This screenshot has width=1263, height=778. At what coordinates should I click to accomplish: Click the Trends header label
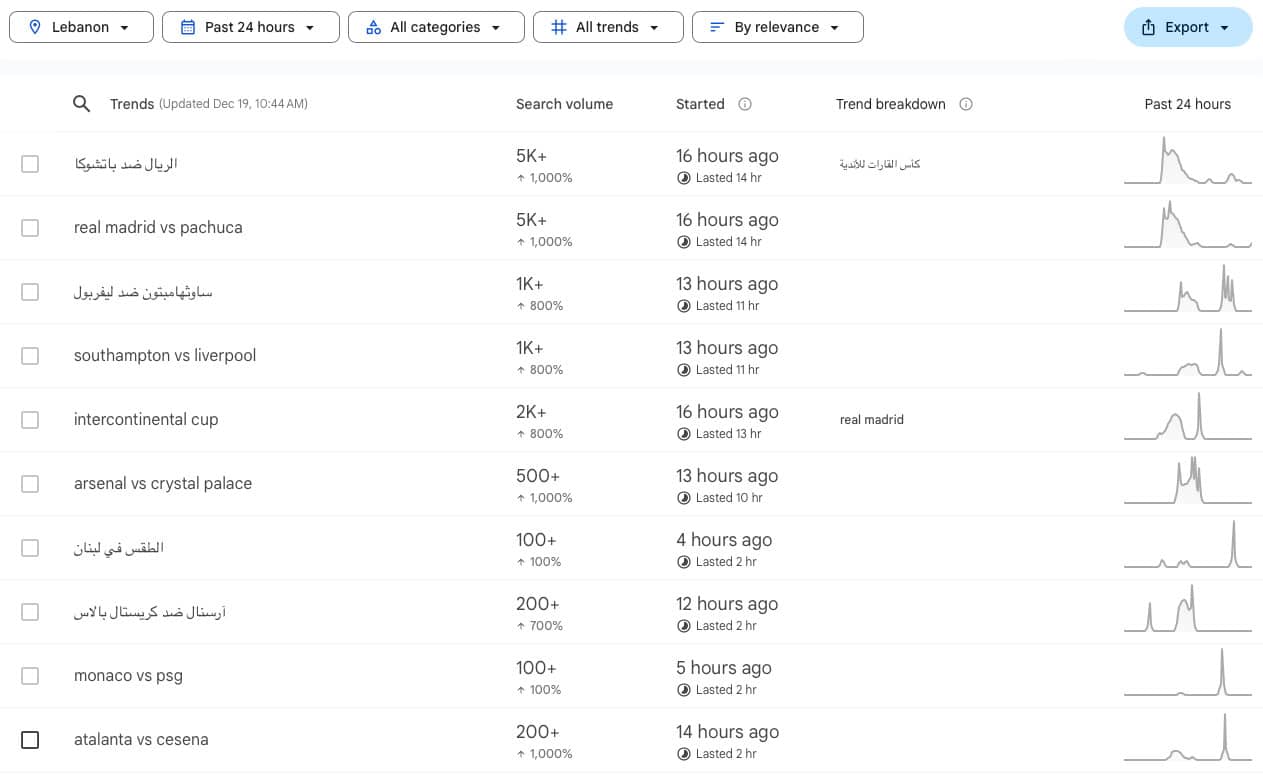[132, 104]
